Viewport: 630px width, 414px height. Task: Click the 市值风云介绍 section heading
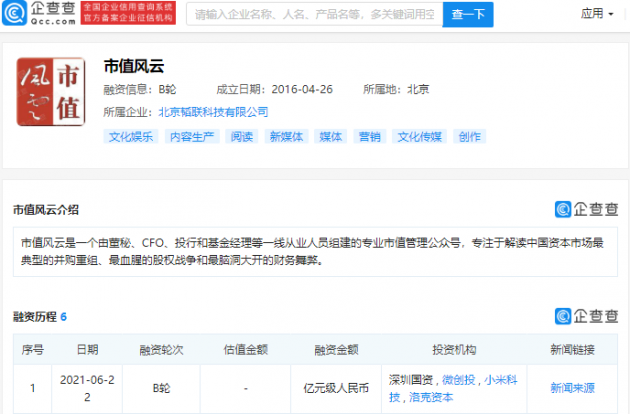click(x=46, y=210)
